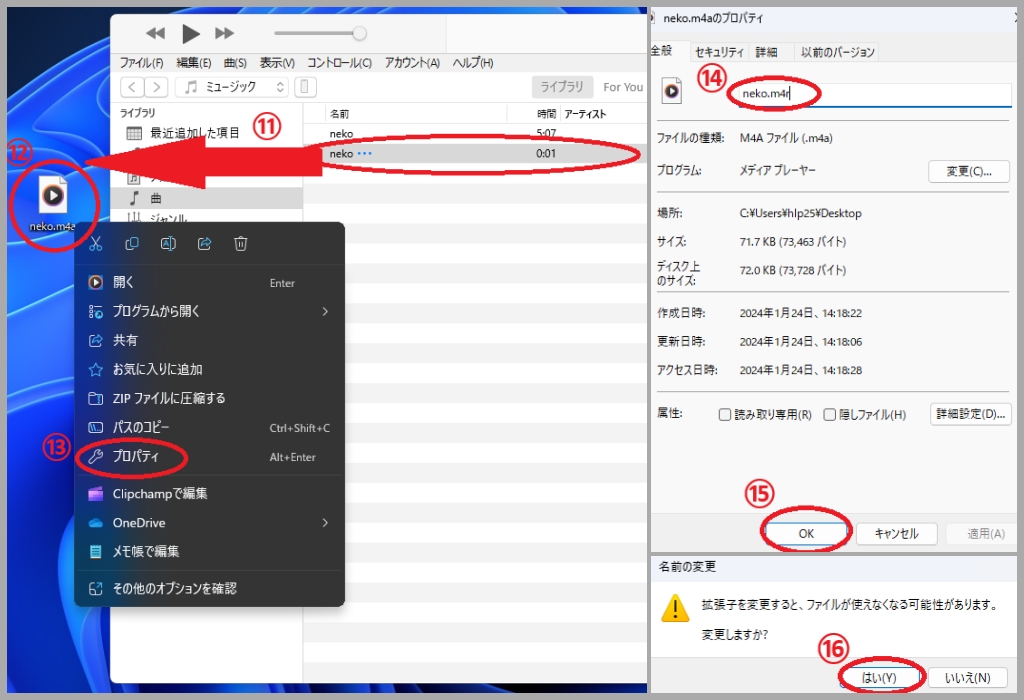Skip to next track in iTunes
Image resolution: width=1024 pixels, height=700 pixels.
224,33
